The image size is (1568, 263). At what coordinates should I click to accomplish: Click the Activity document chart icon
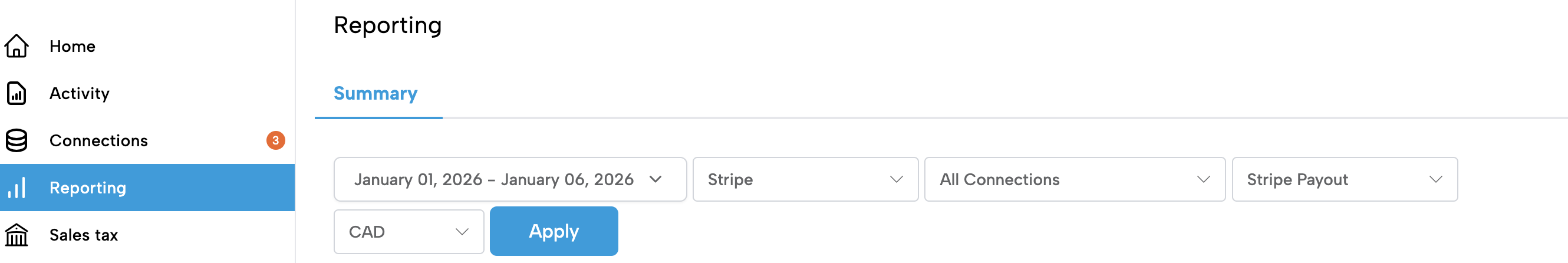pos(17,93)
